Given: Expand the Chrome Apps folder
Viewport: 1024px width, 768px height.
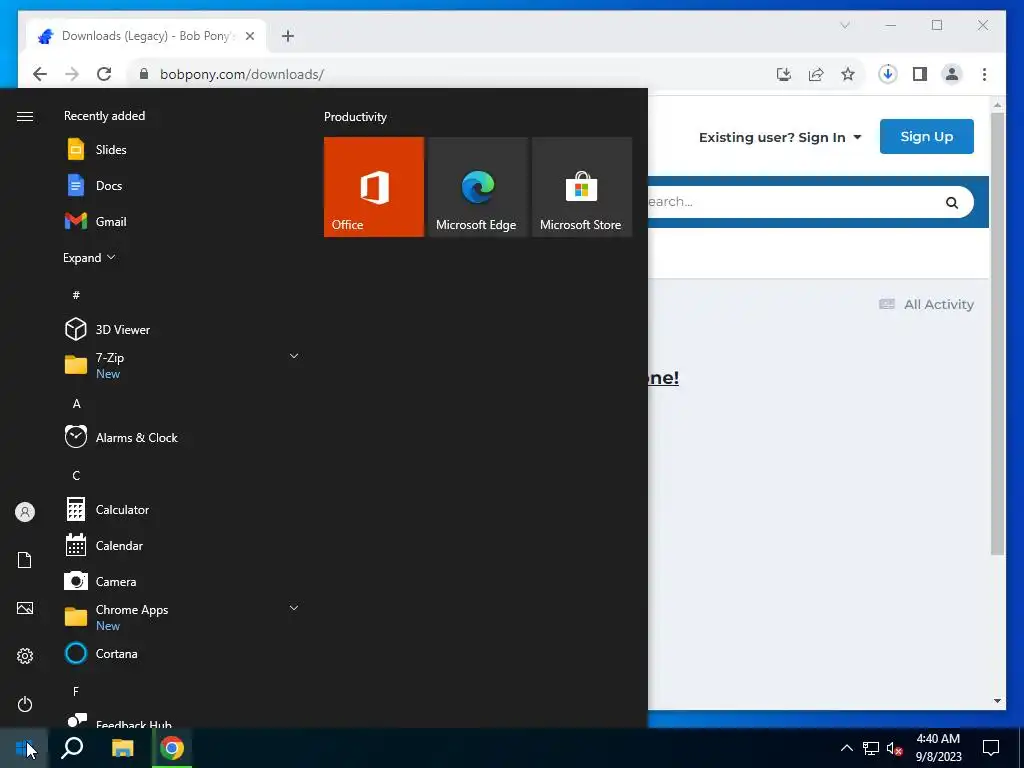Looking at the screenshot, I should [x=294, y=608].
